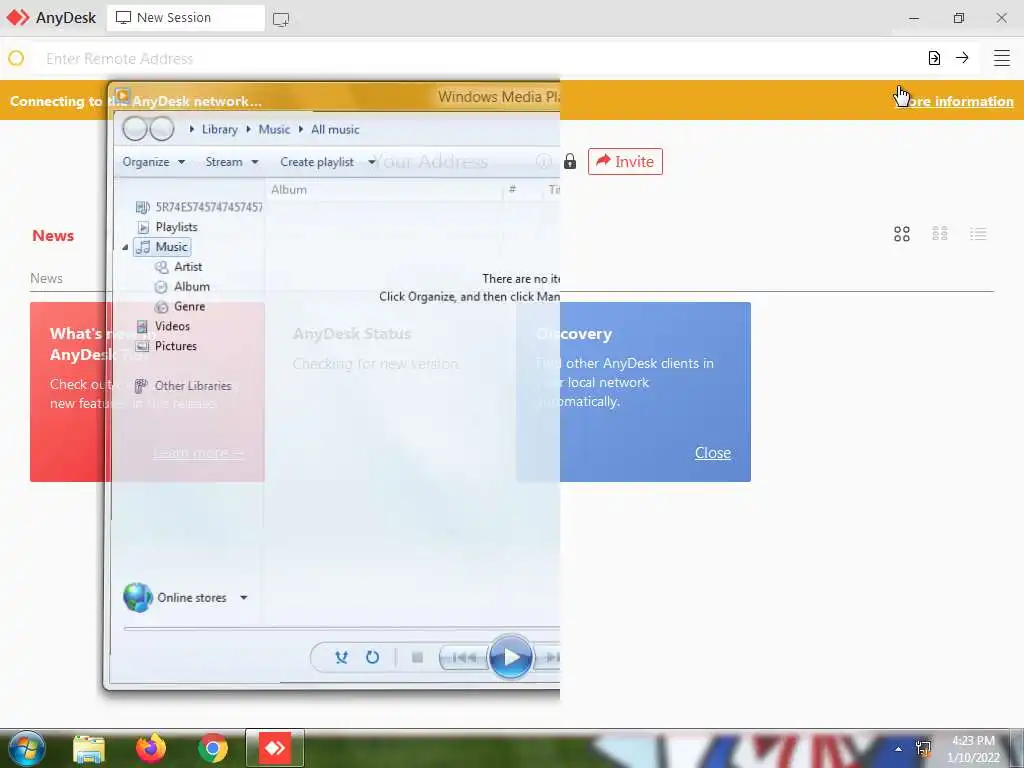Open the Online stores dropdown arrow
Viewport: 1024px width, 768px height.
point(244,598)
